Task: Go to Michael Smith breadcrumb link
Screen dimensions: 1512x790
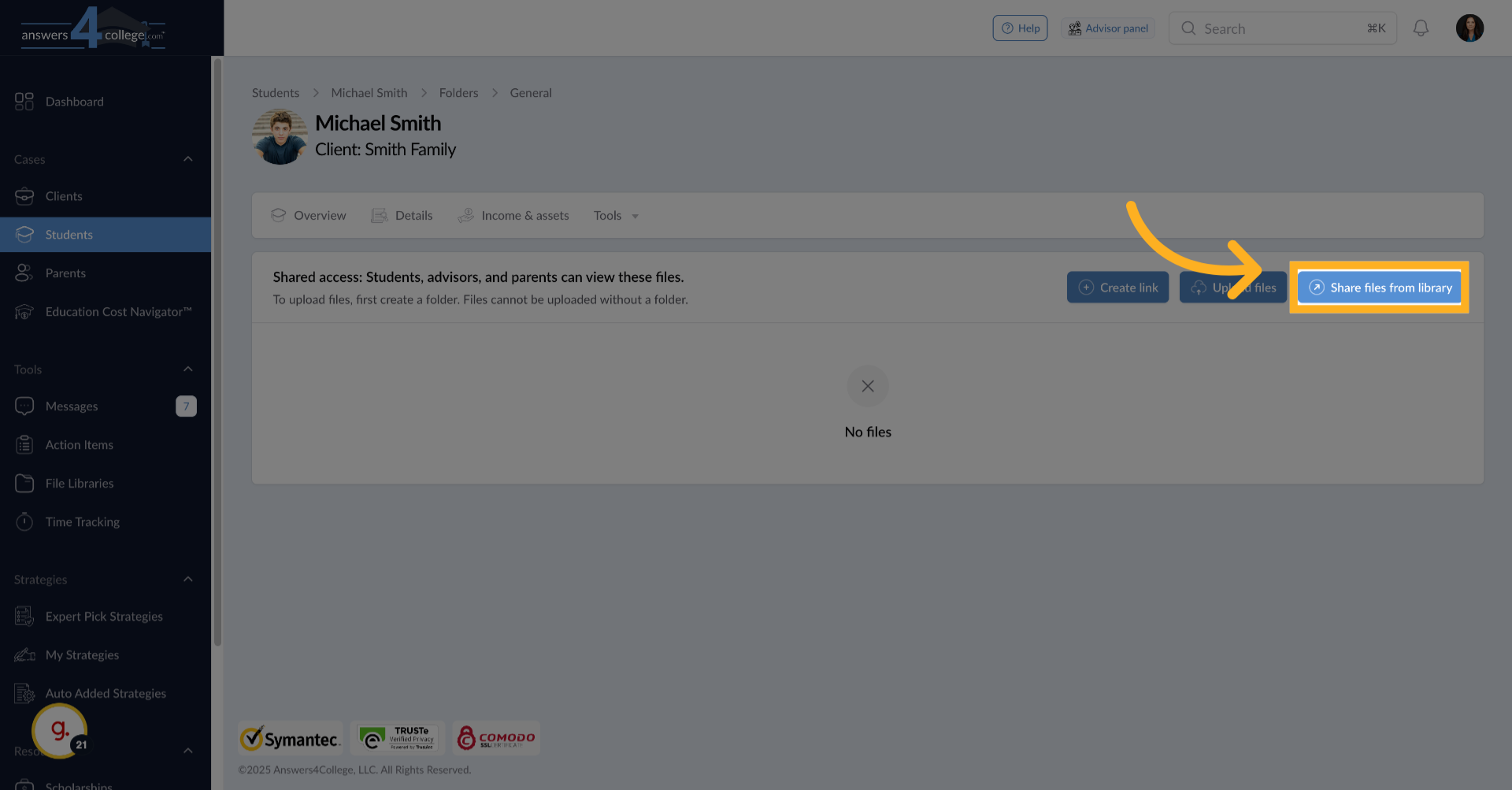Action: coord(369,93)
